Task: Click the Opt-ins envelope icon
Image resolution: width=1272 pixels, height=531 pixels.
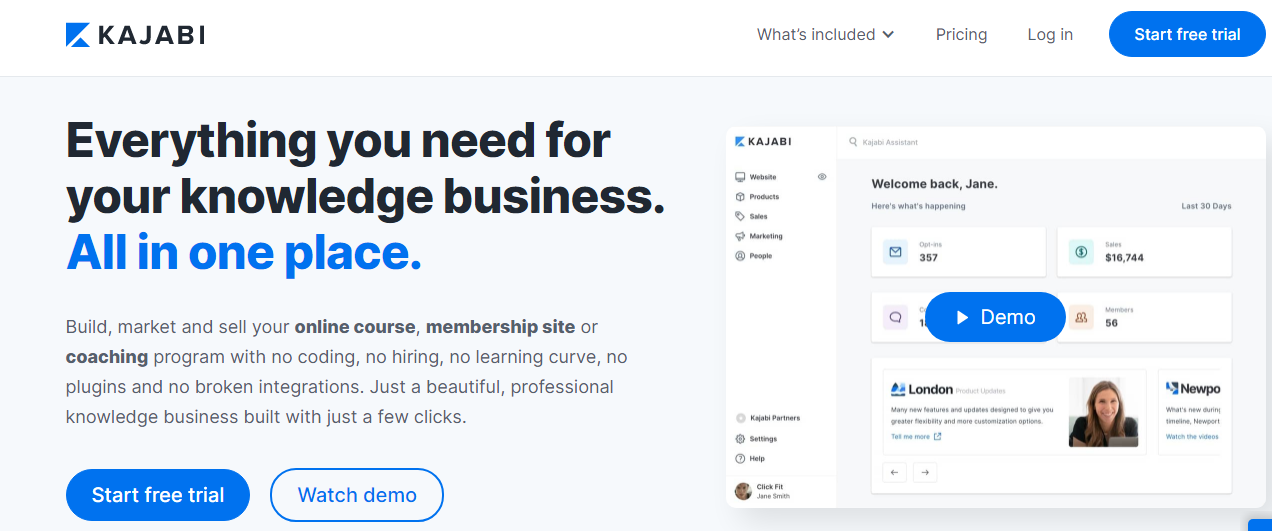Action: (896, 252)
